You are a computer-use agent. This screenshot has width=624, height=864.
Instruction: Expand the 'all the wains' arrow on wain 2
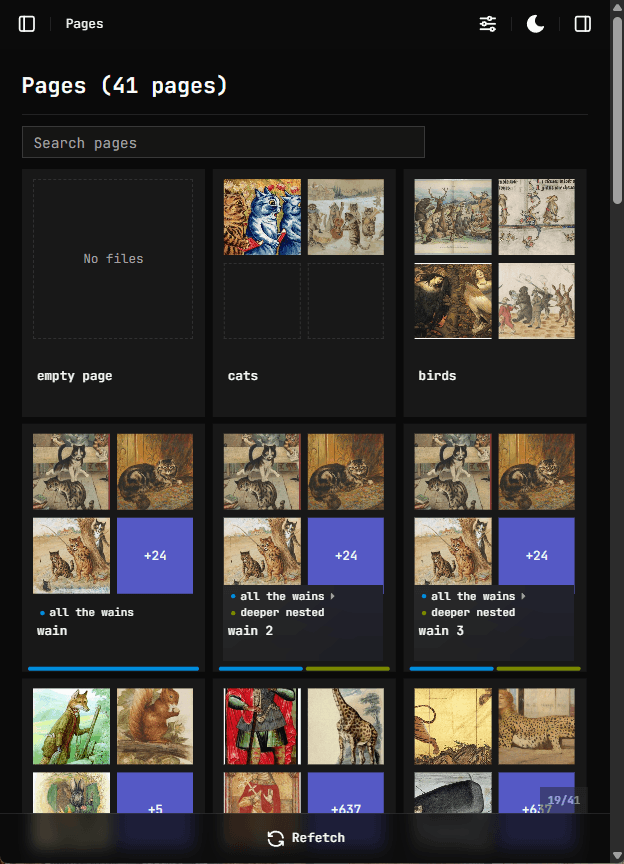tap(332, 597)
